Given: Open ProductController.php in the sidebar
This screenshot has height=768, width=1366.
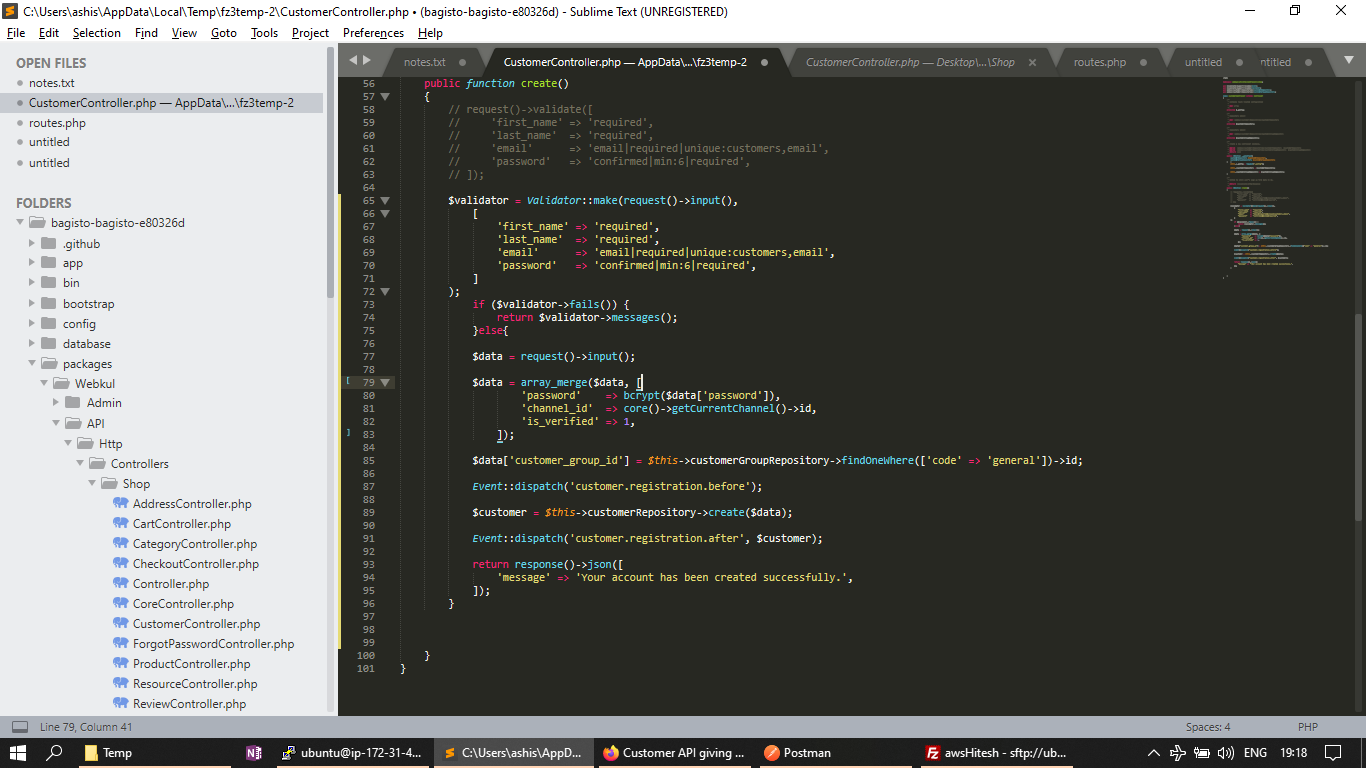Looking at the screenshot, I should coord(192,664).
